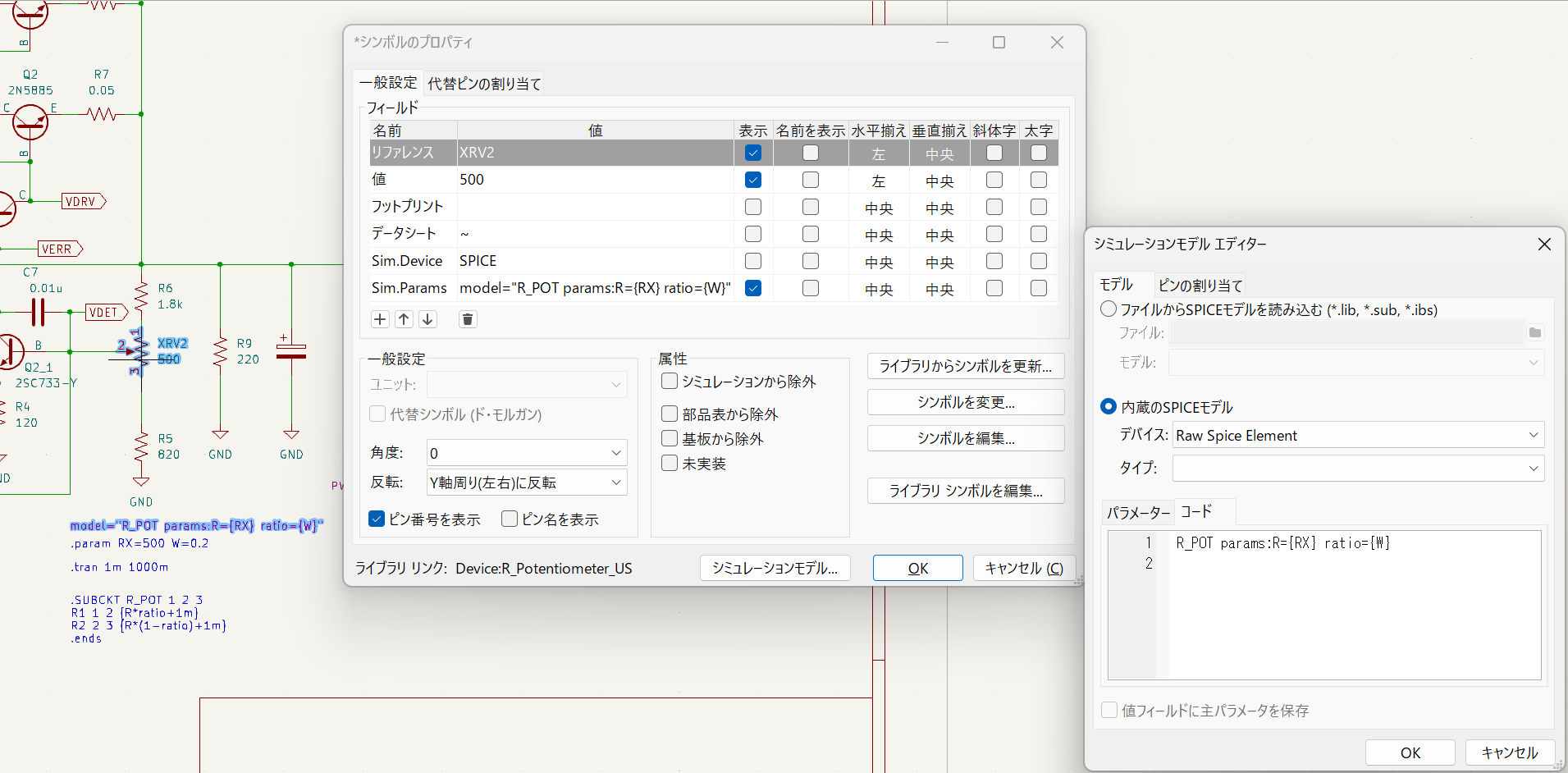Switch to ピンの割り当て tab

pos(1200,285)
